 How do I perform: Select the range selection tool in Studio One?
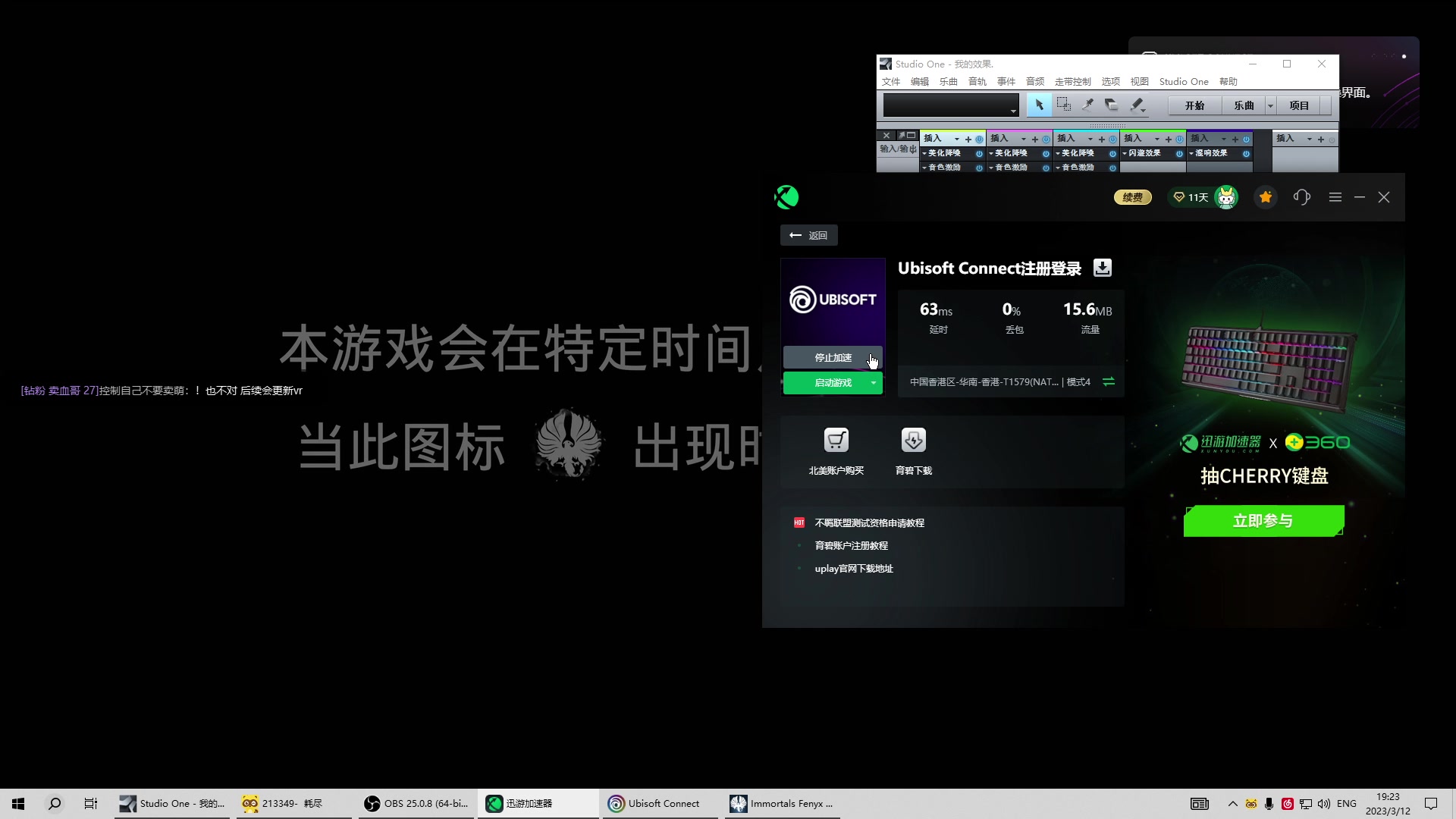(x=1064, y=105)
